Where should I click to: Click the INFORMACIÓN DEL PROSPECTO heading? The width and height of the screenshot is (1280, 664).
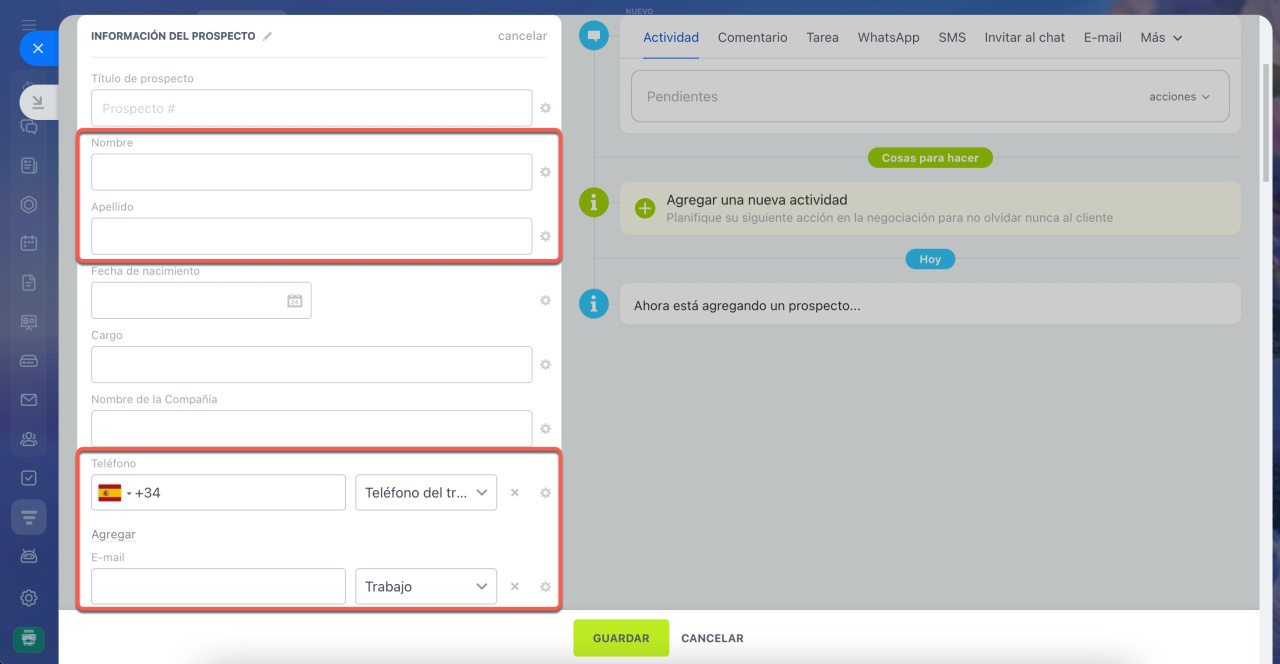(x=173, y=36)
